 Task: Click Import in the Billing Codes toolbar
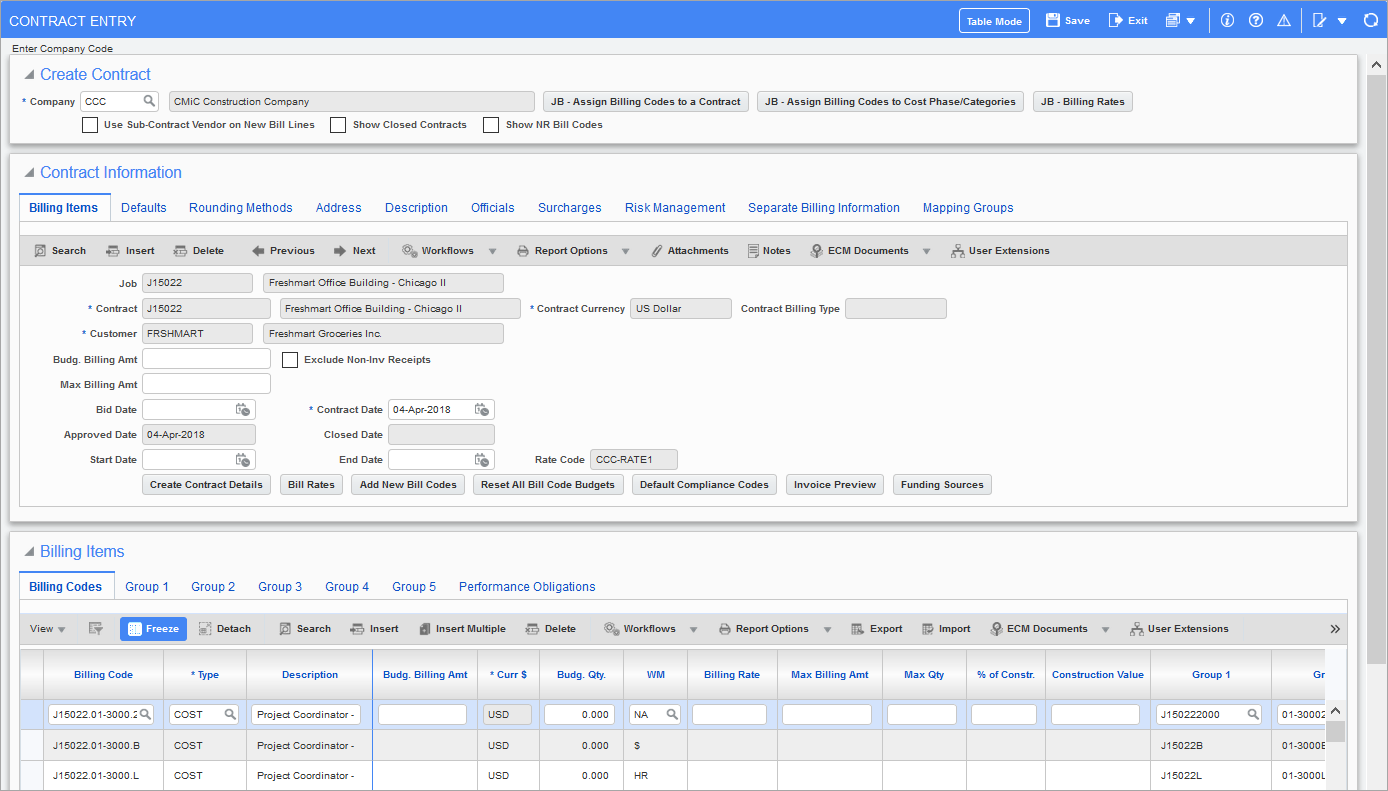pos(946,629)
